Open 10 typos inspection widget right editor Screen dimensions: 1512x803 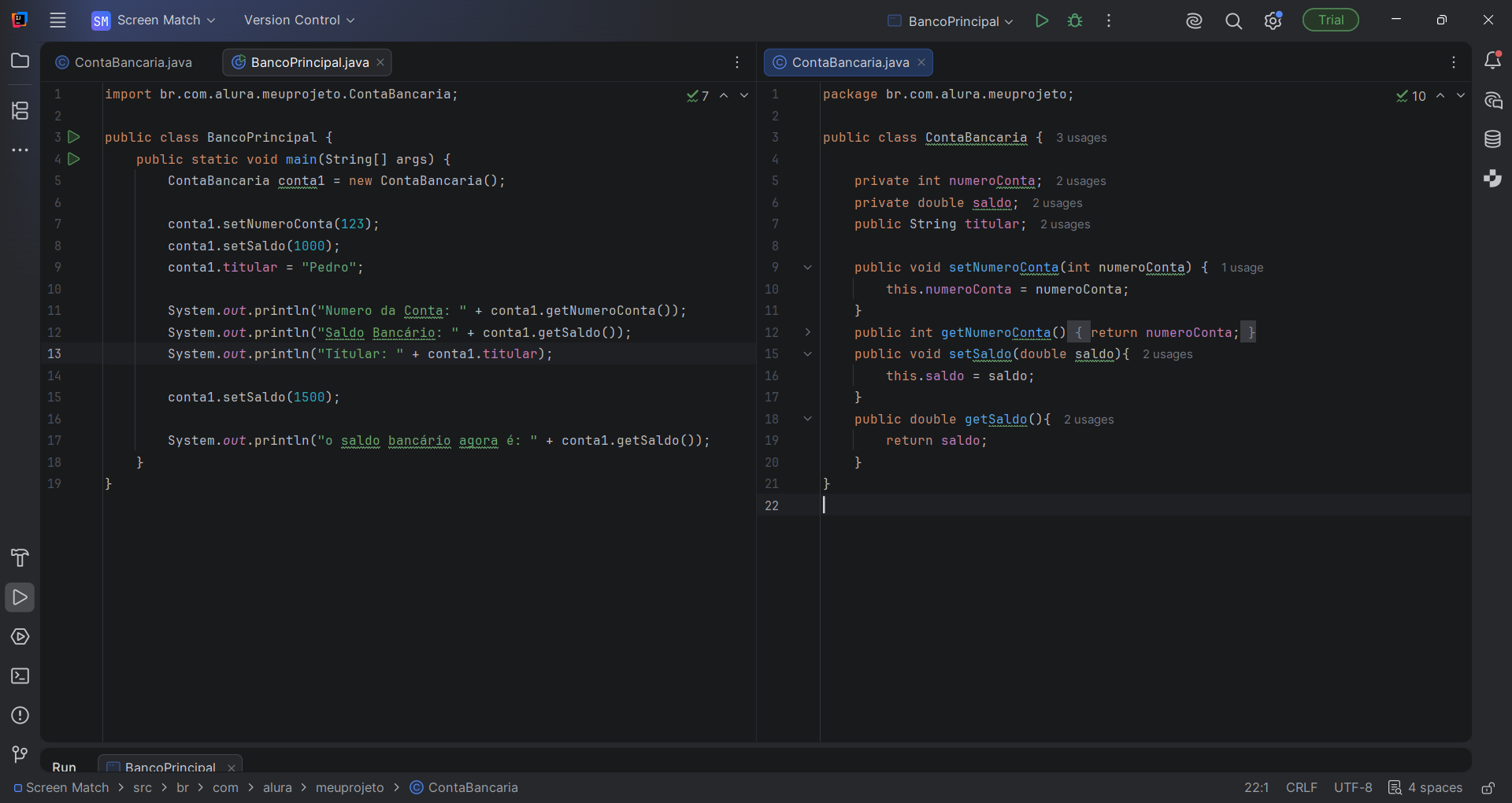coord(1411,95)
